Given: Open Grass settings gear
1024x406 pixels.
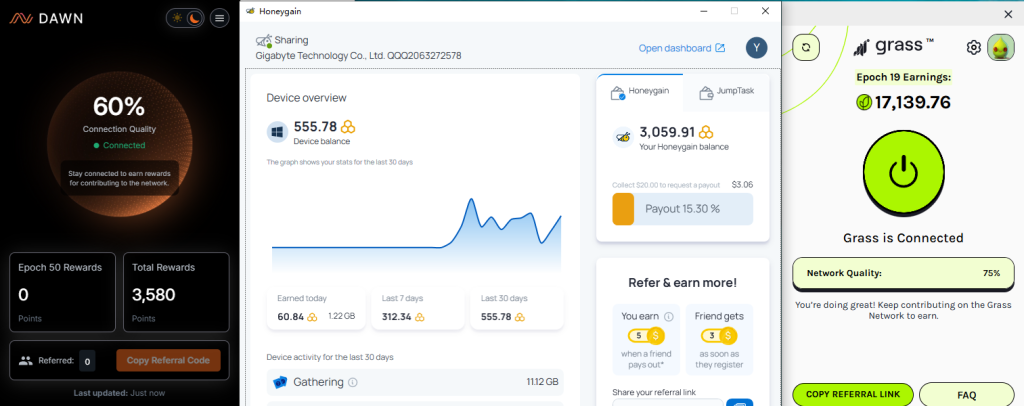Looking at the screenshot, I should coord(974,47).
